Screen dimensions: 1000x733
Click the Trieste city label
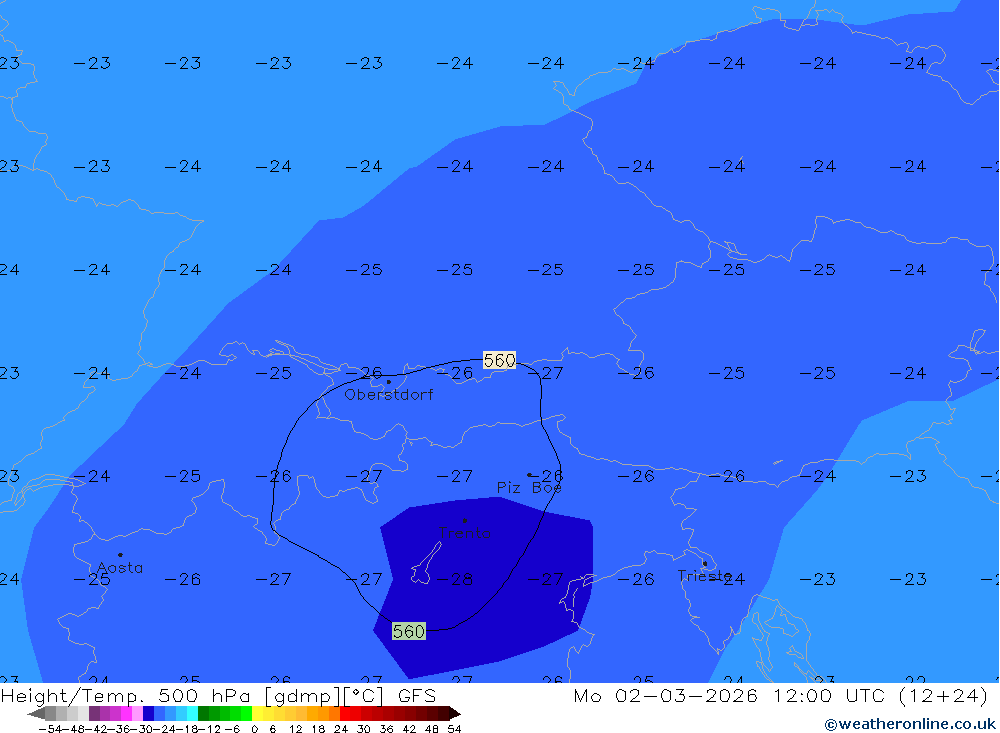pyautogui.click(x=704, y=576)
